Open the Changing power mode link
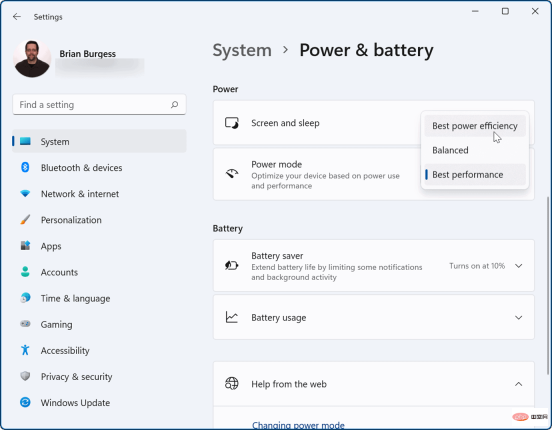Viewport: 552px width, 430px height. [298, 425]
